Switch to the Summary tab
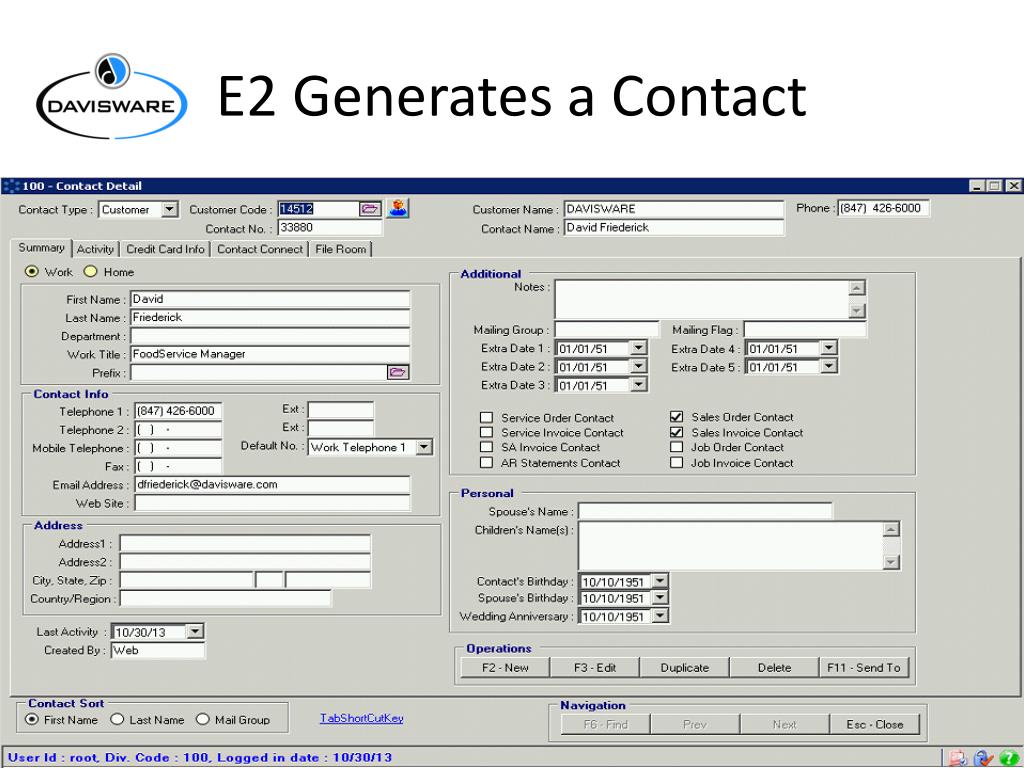The width and height of the screenshot is (1024, 768). pos(41,248)
